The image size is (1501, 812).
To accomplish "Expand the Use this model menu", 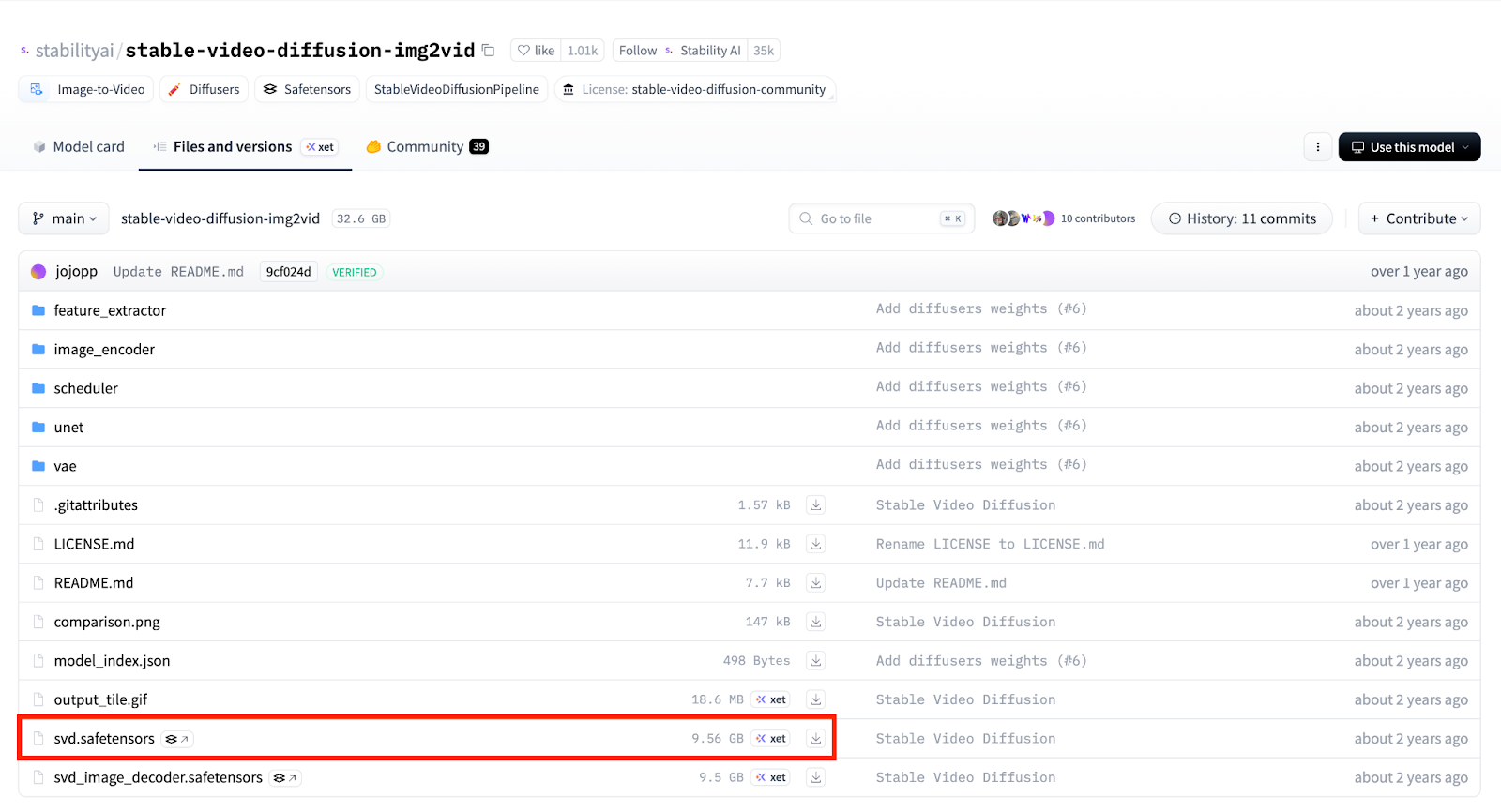I will coord(1409,147).
